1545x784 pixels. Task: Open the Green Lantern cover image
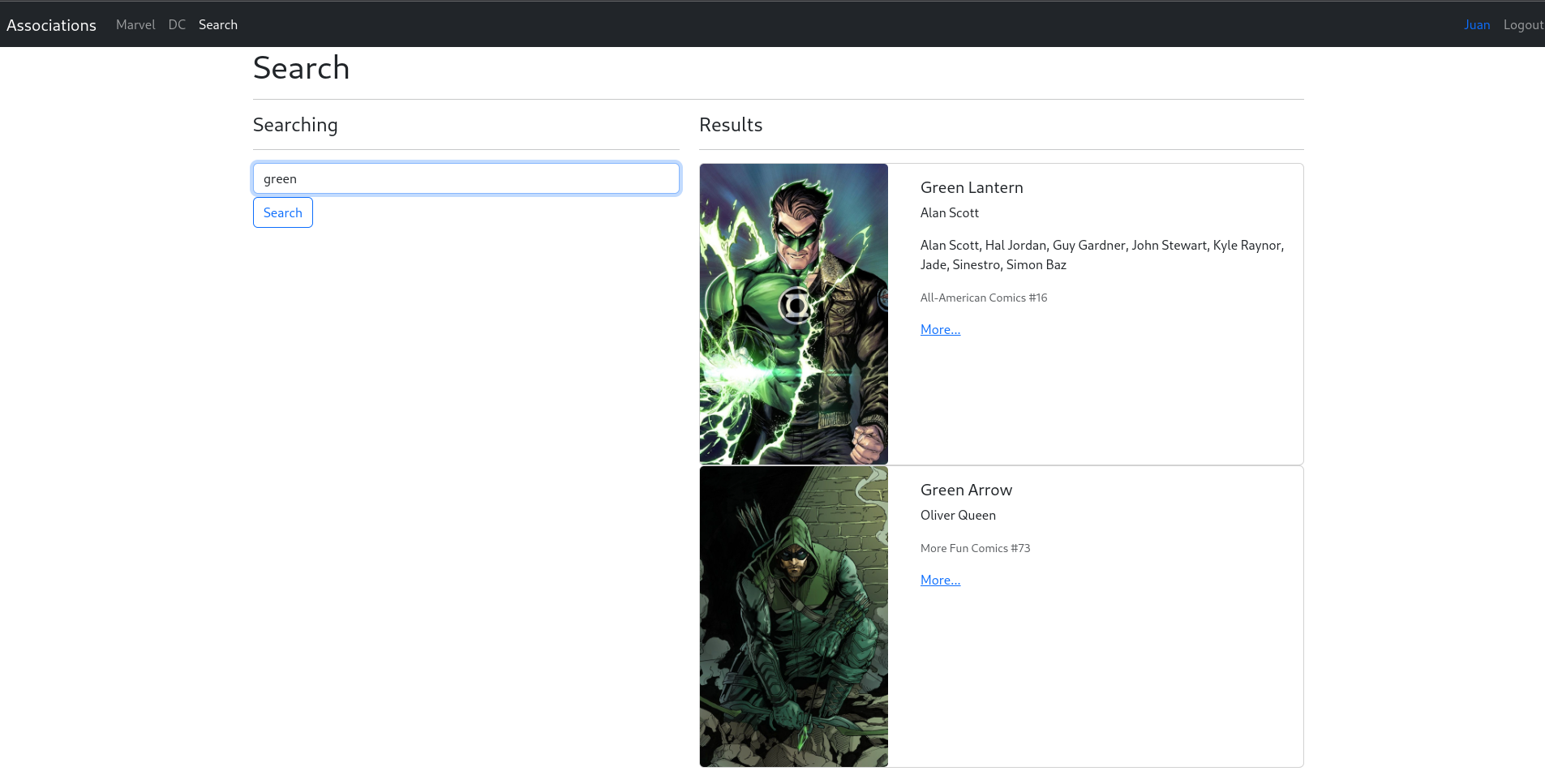click(794, 314)
